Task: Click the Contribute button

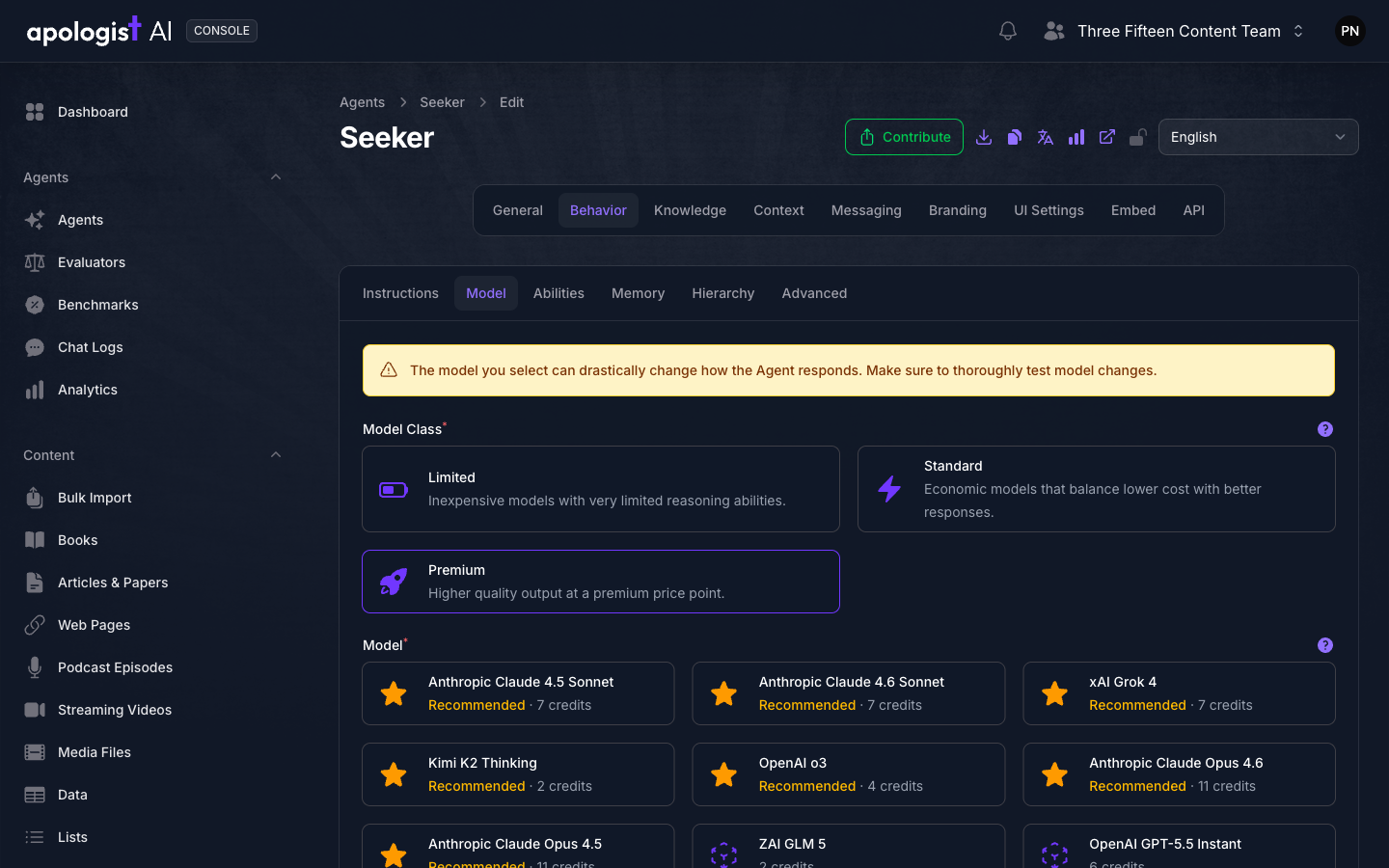Action: 904,137
